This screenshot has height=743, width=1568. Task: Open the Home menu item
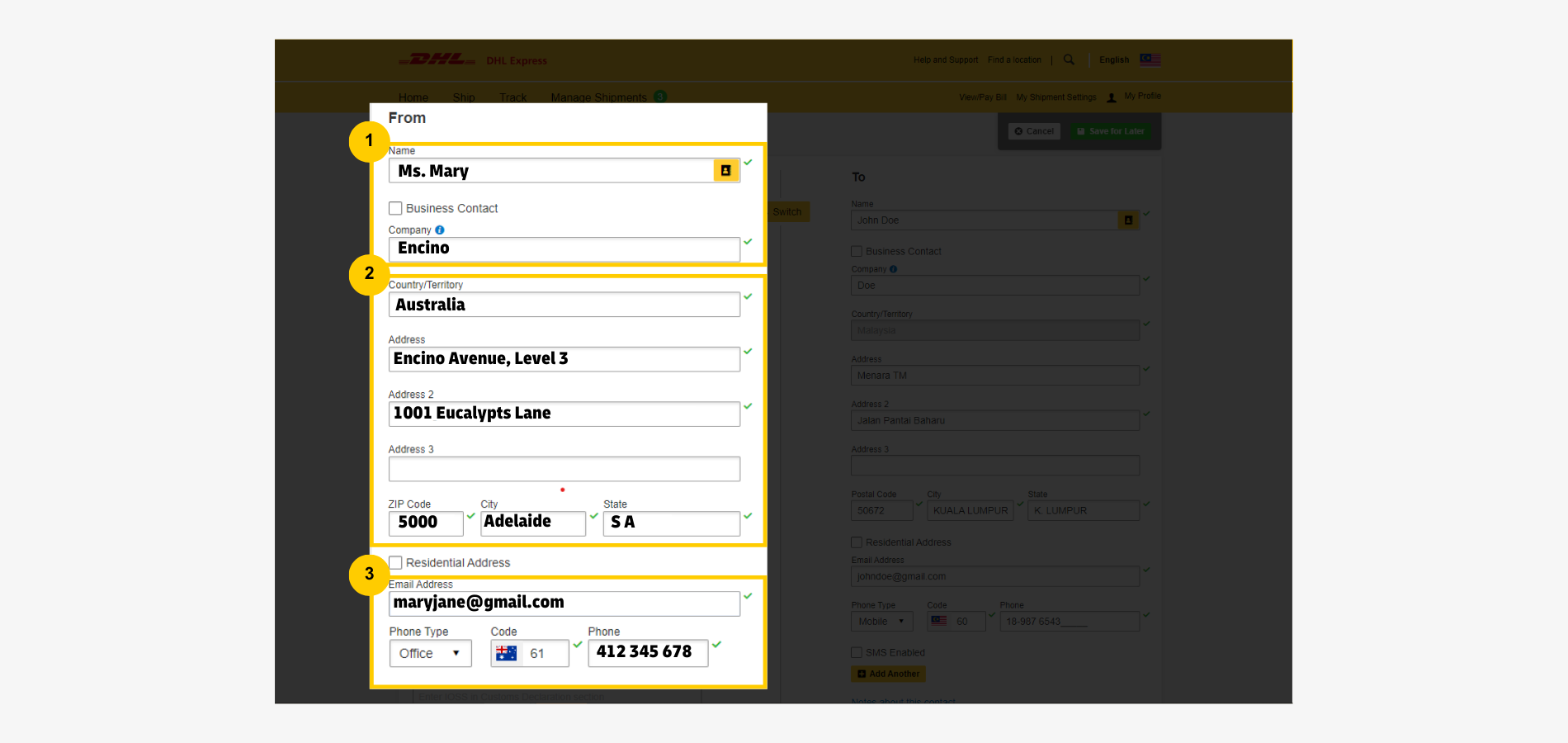click(x=413, y=97)
